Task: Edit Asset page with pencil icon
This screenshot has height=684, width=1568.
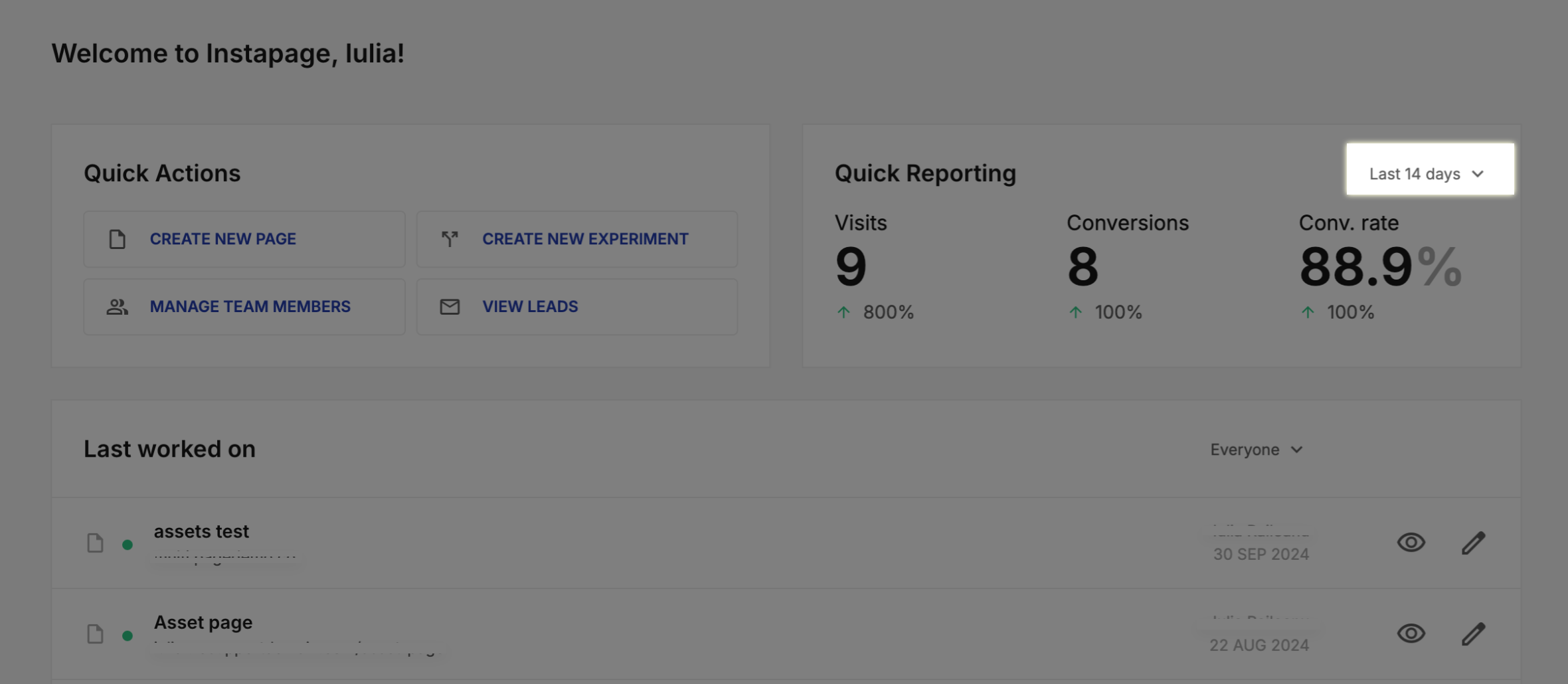Action: point(1473,634)
